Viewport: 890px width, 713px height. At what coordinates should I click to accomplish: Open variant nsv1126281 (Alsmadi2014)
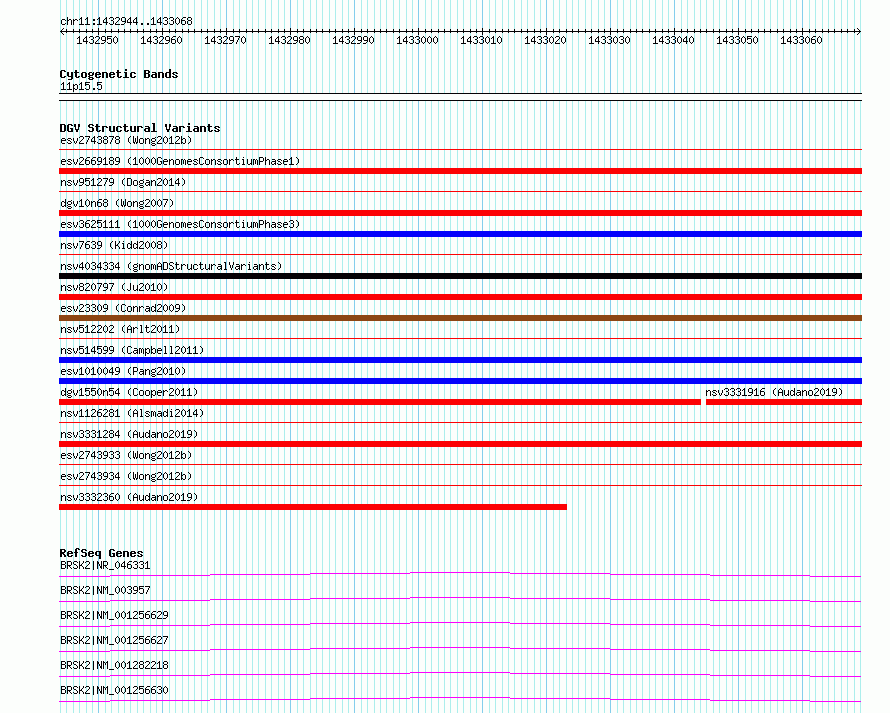tap(132, 413)
